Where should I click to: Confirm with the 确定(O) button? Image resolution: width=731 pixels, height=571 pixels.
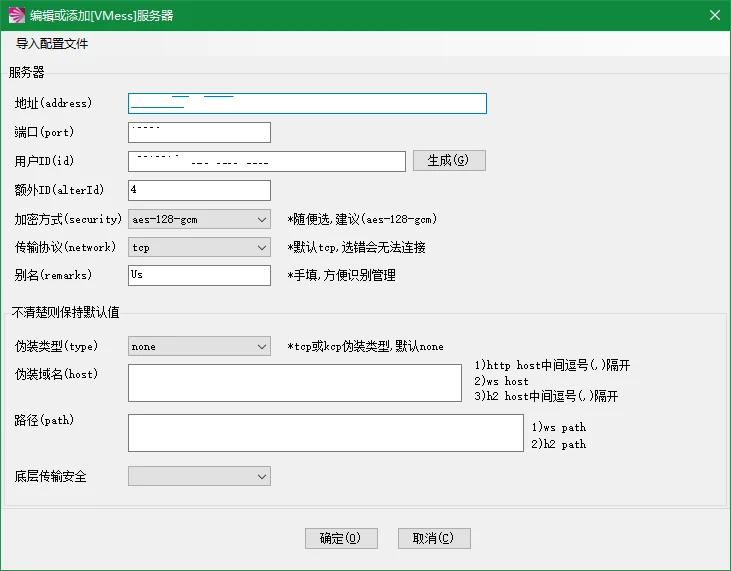(x=341, y=538)
